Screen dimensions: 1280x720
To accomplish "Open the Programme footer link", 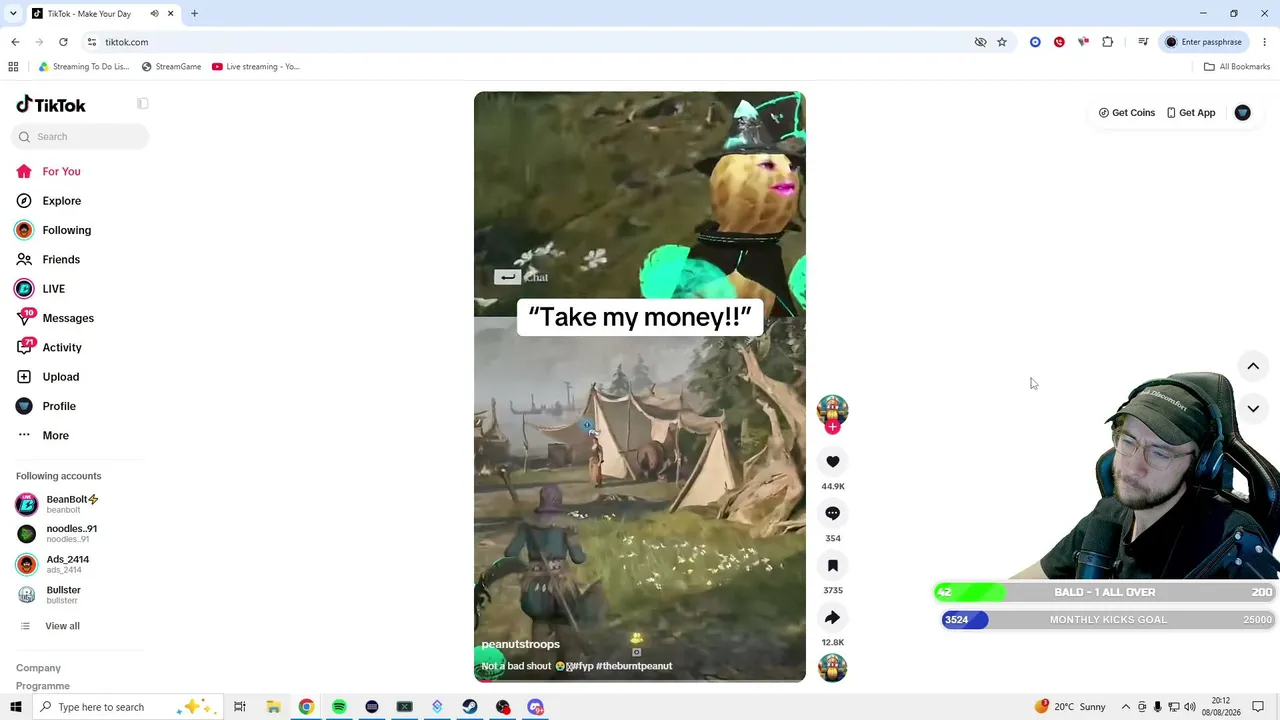I will coord(43,686).
